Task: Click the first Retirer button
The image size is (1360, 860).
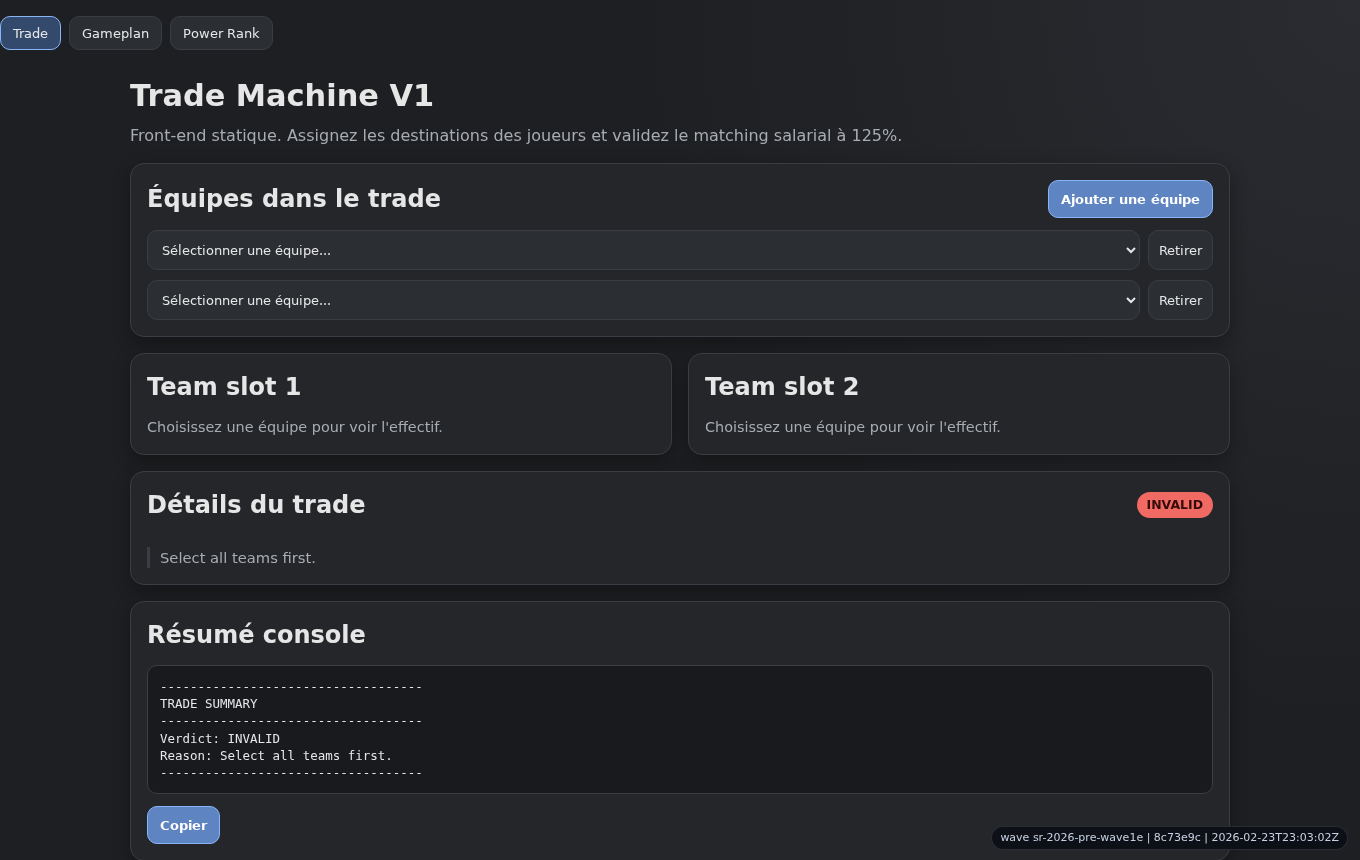Action: pyautogui.click(x=1180, y=250)
